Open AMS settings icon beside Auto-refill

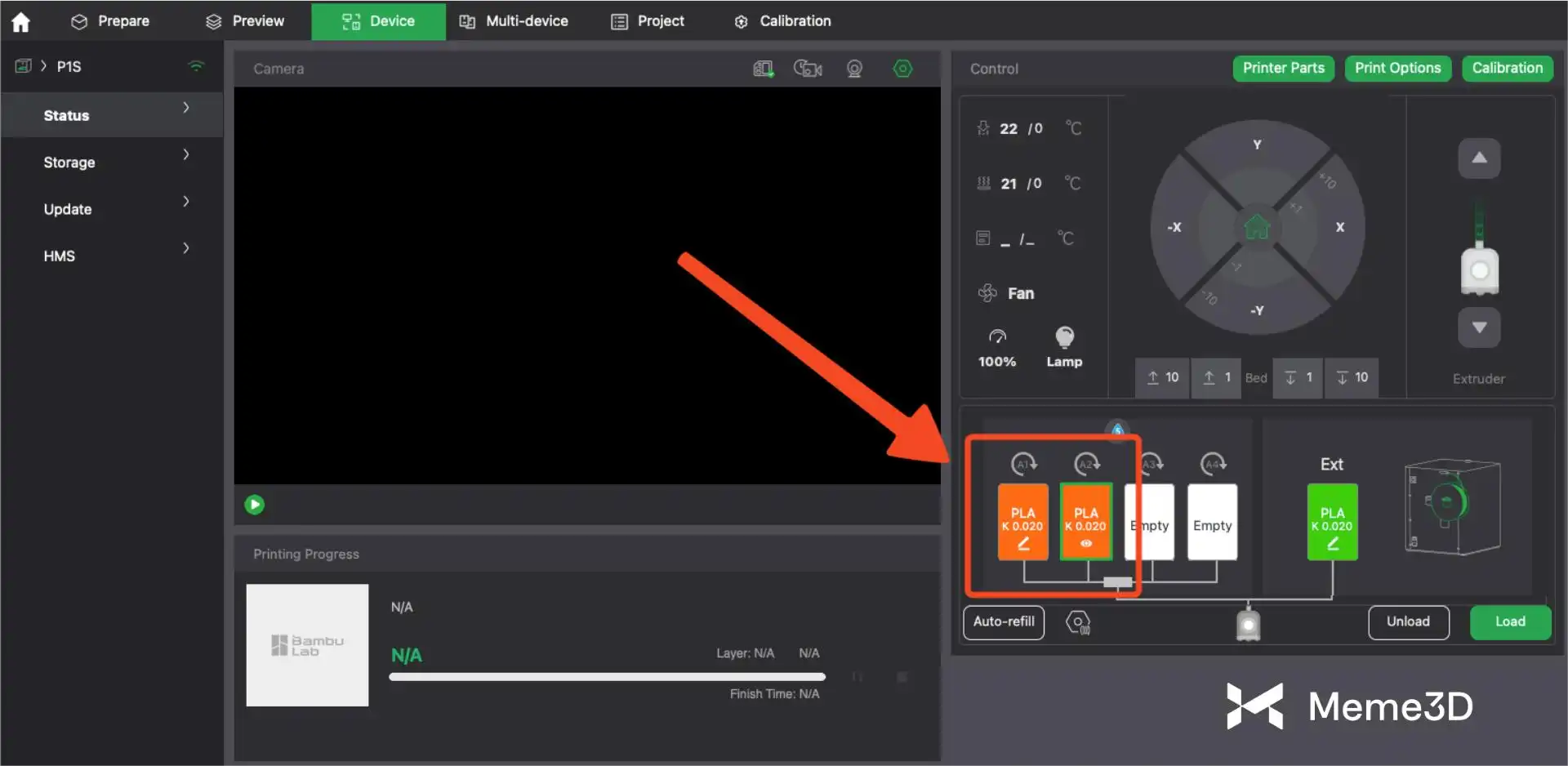tap(1078, 622)
